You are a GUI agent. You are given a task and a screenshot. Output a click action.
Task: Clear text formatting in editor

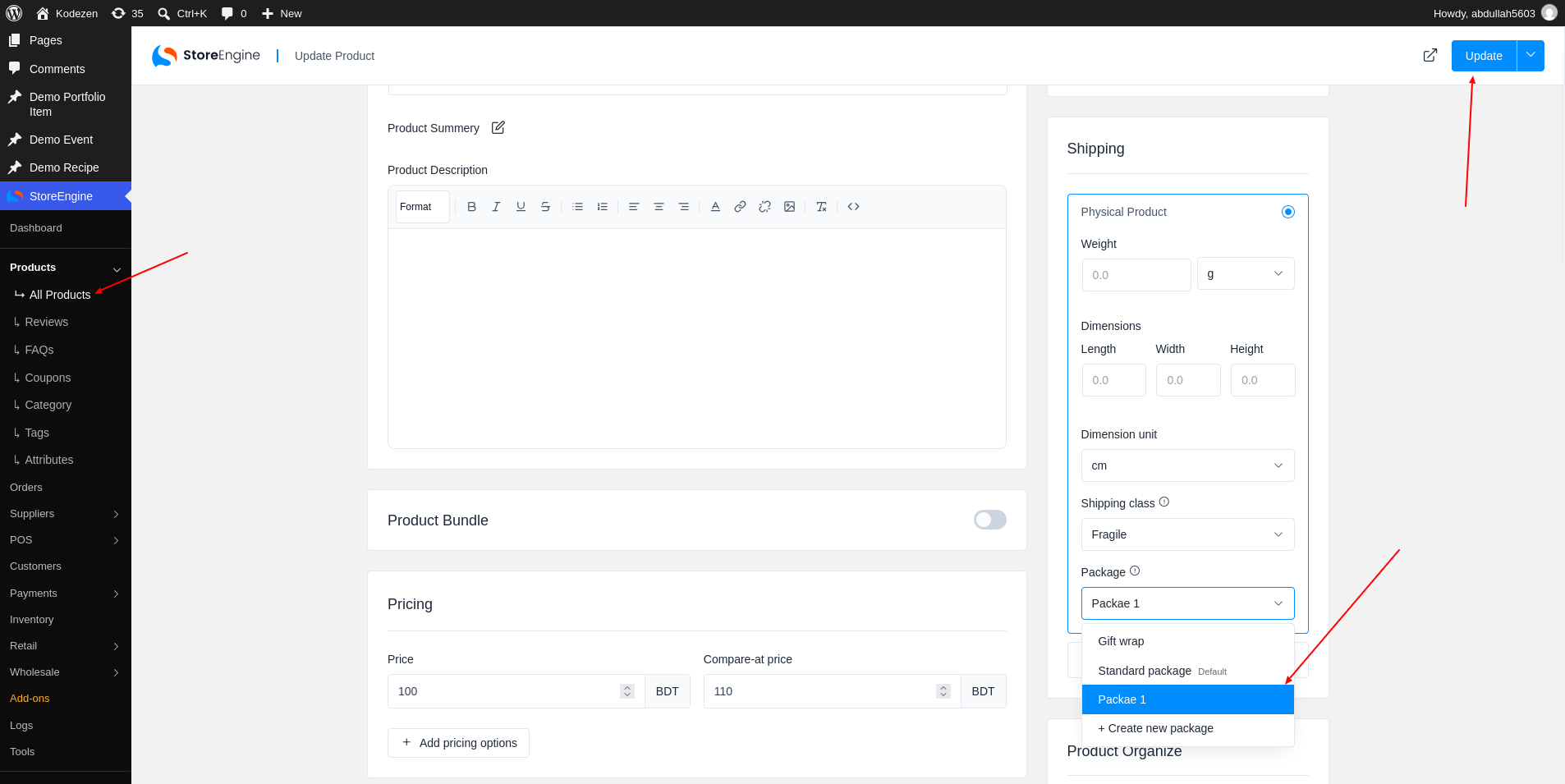[x=821, y=207]
